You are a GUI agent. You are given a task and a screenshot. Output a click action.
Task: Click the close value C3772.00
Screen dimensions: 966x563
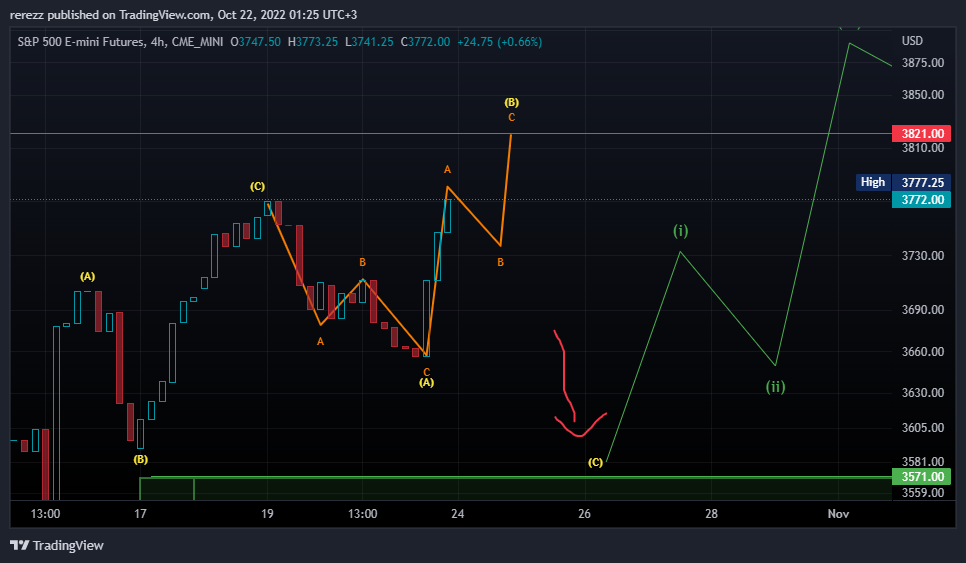[x=425, y=42]
